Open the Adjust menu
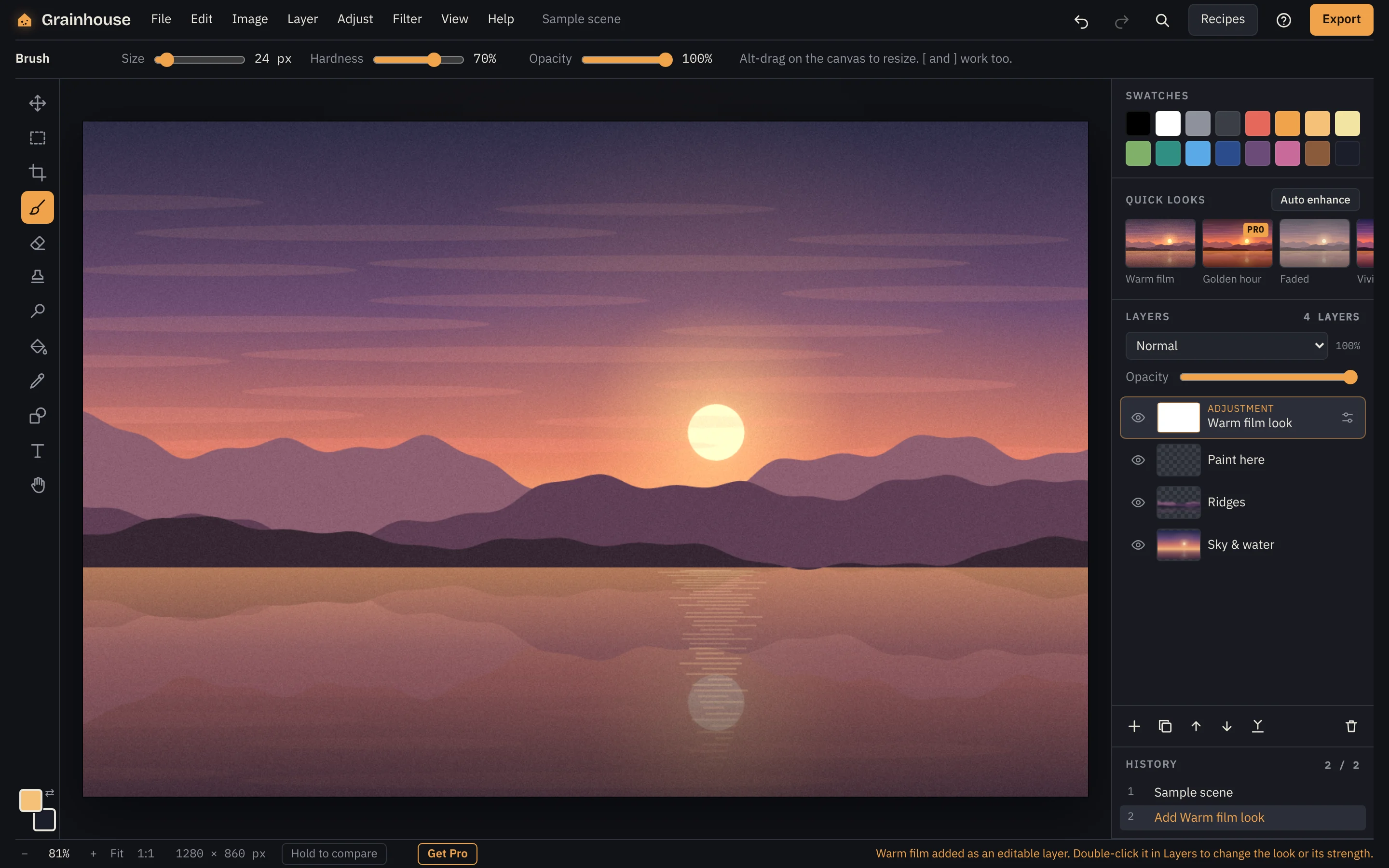 pyautogui.click(x=354, y=19)
